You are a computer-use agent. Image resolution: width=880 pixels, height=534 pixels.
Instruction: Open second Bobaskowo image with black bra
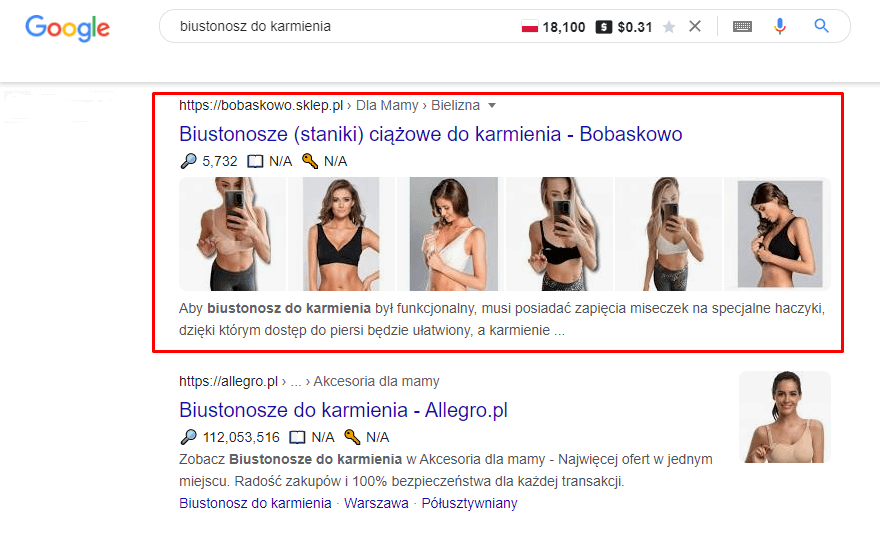coord(342,234)
